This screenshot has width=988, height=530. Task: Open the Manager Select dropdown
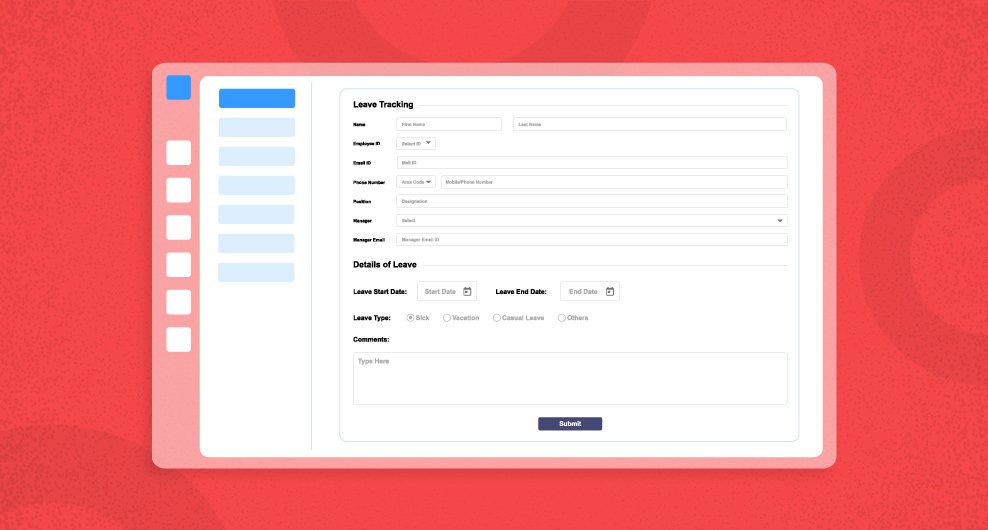(x=592, y=221)
